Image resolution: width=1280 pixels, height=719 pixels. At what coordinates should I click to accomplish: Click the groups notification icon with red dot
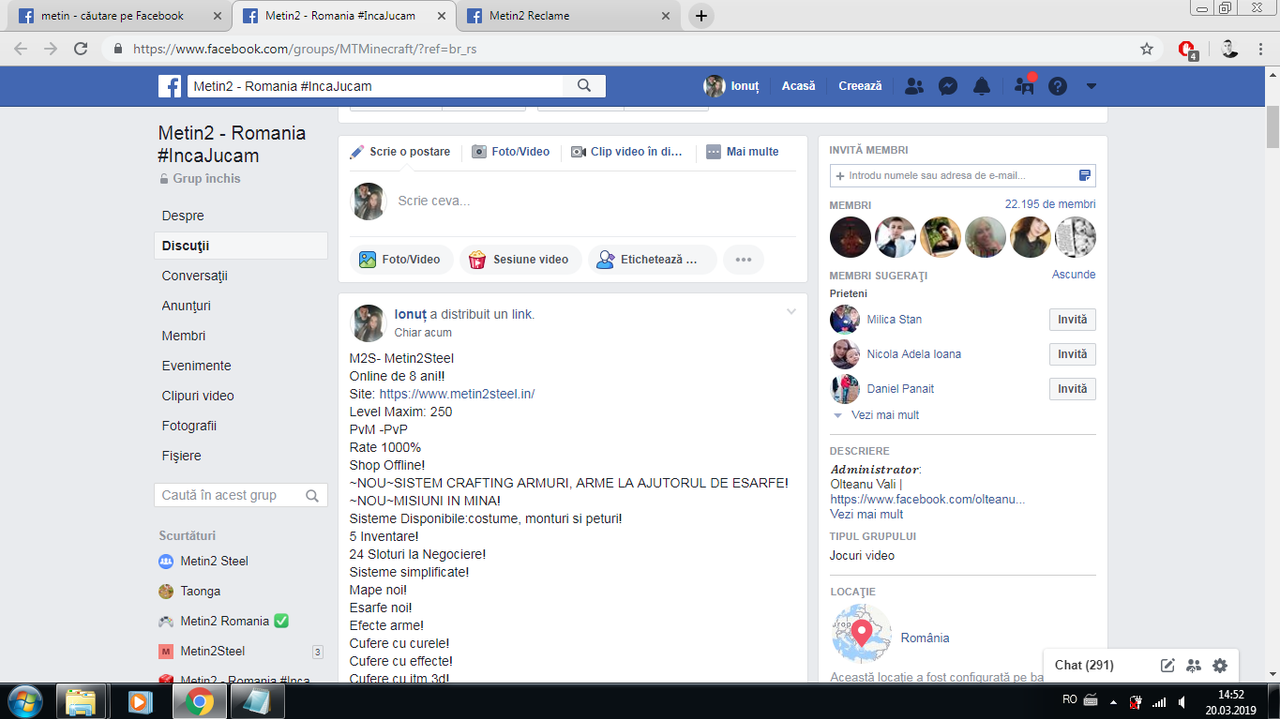coord(1024,85)
